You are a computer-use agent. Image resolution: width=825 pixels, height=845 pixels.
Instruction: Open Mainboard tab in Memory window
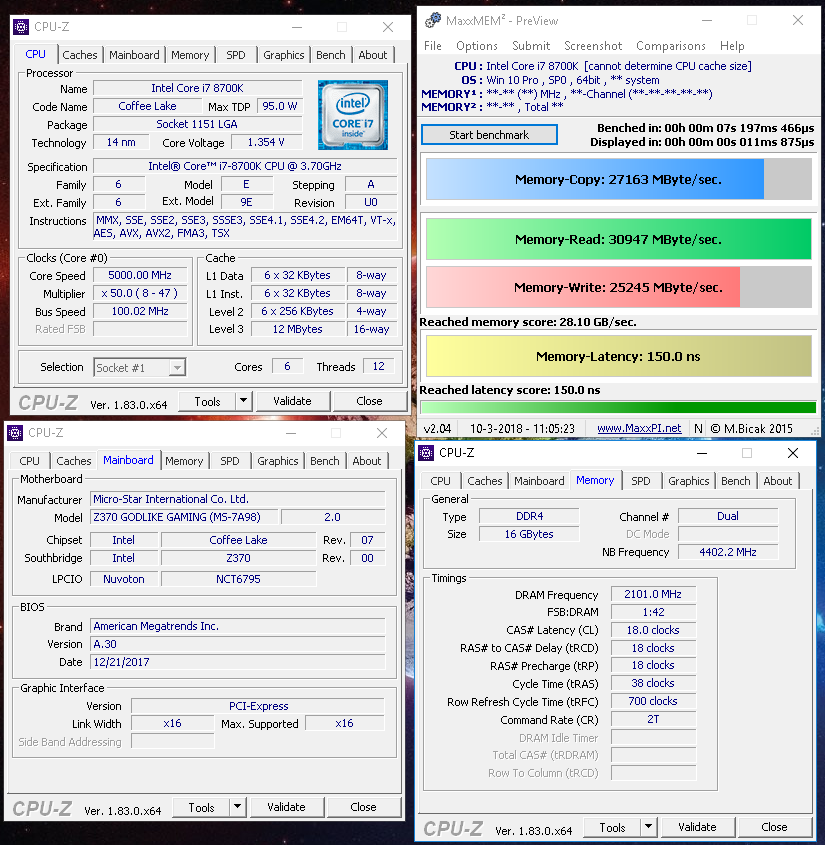tap(539, 481)
